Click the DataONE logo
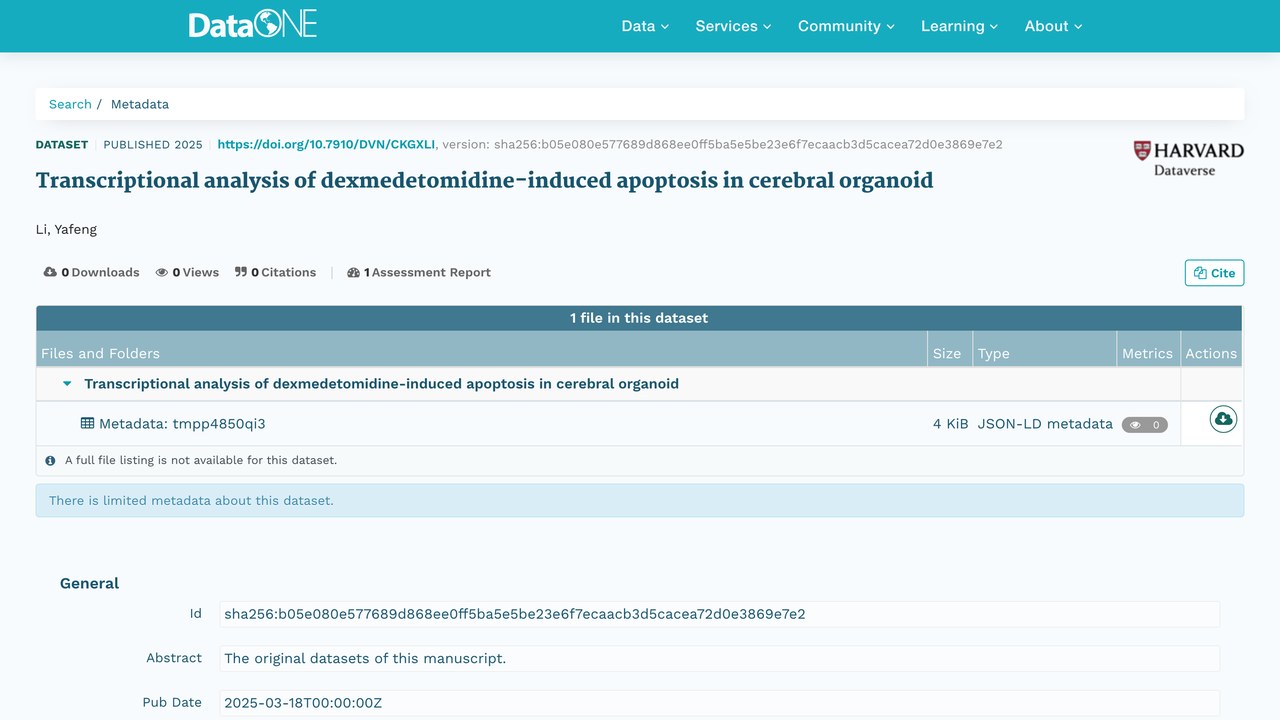This screenshot has height=720, width=1280. coord(253,25)
